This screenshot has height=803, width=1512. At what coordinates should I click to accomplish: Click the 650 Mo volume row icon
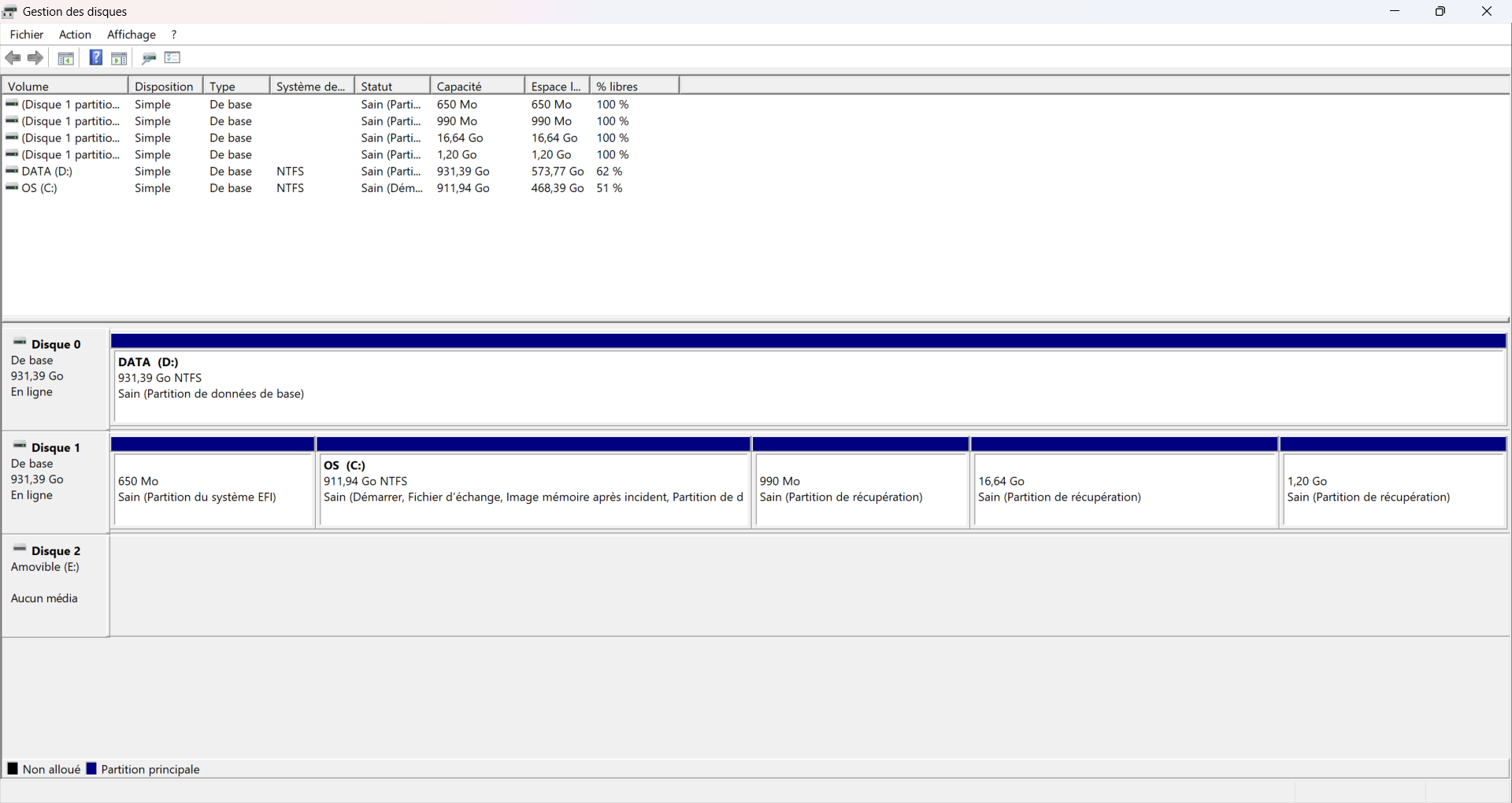(x=12, y=104)
